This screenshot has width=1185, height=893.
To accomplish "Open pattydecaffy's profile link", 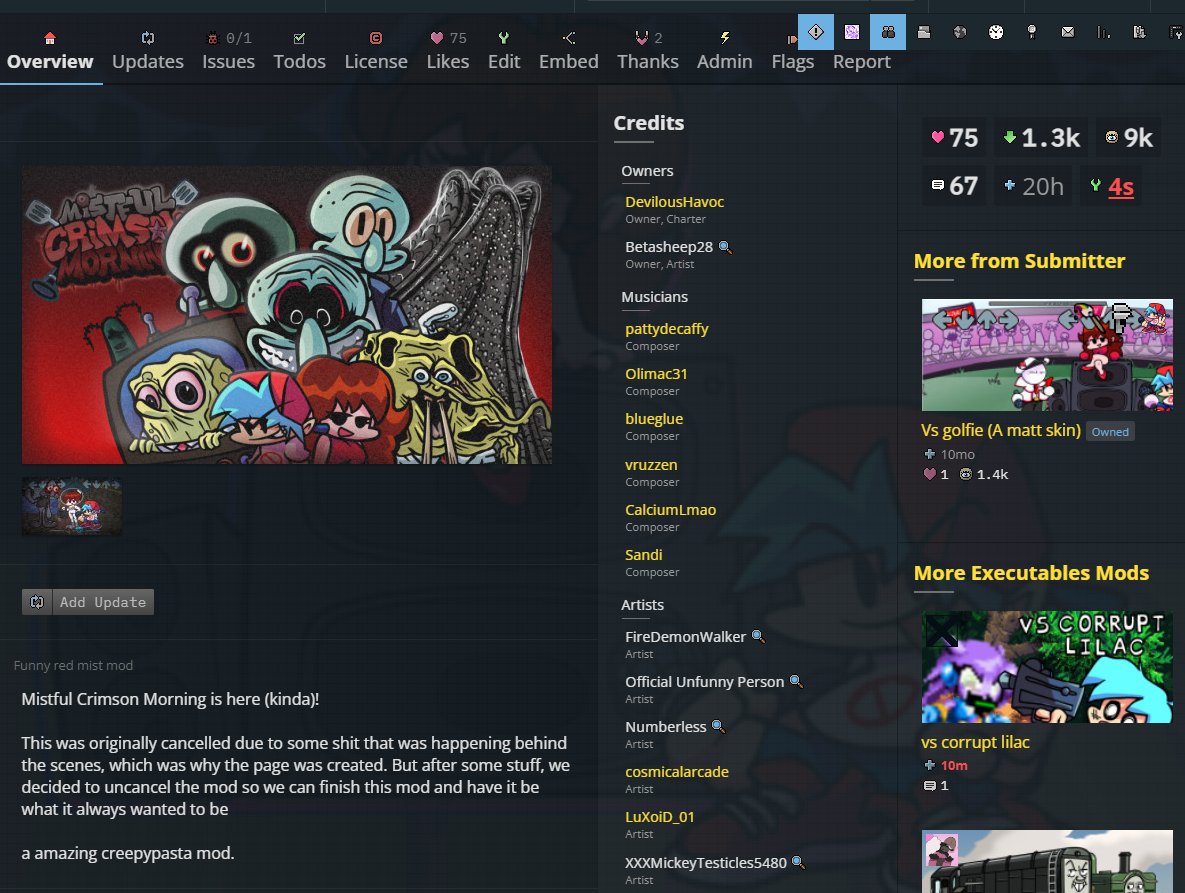I will (667, 329).
